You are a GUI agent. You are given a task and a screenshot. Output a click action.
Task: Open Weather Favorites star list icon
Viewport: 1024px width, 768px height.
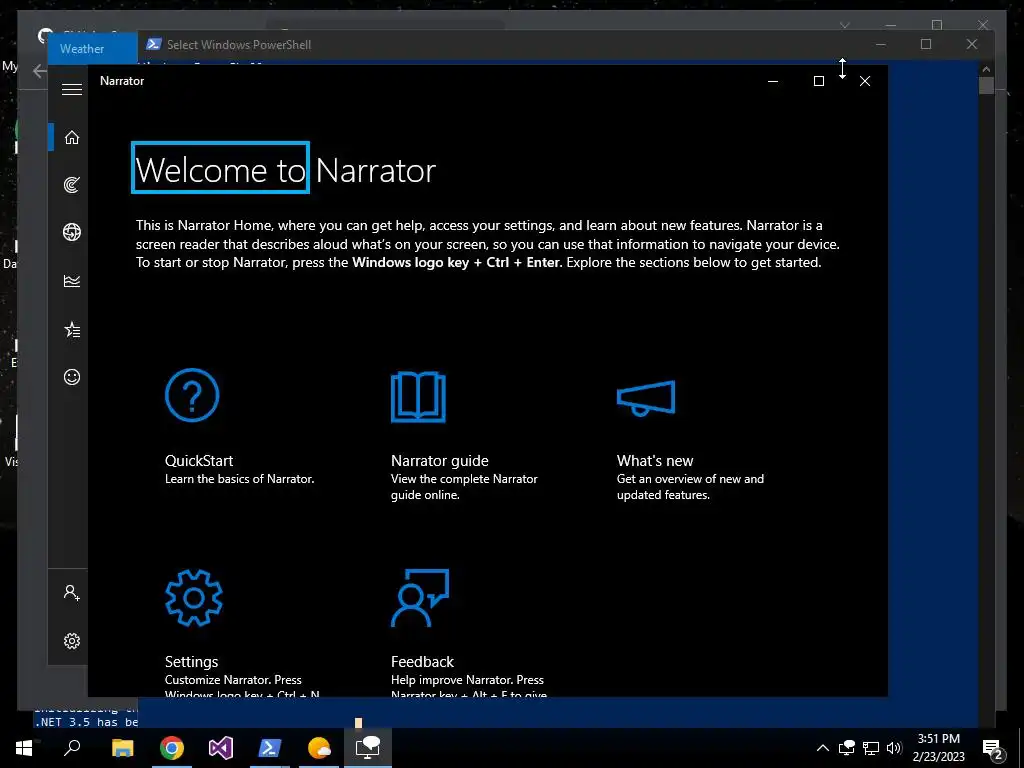click(72, 329)
